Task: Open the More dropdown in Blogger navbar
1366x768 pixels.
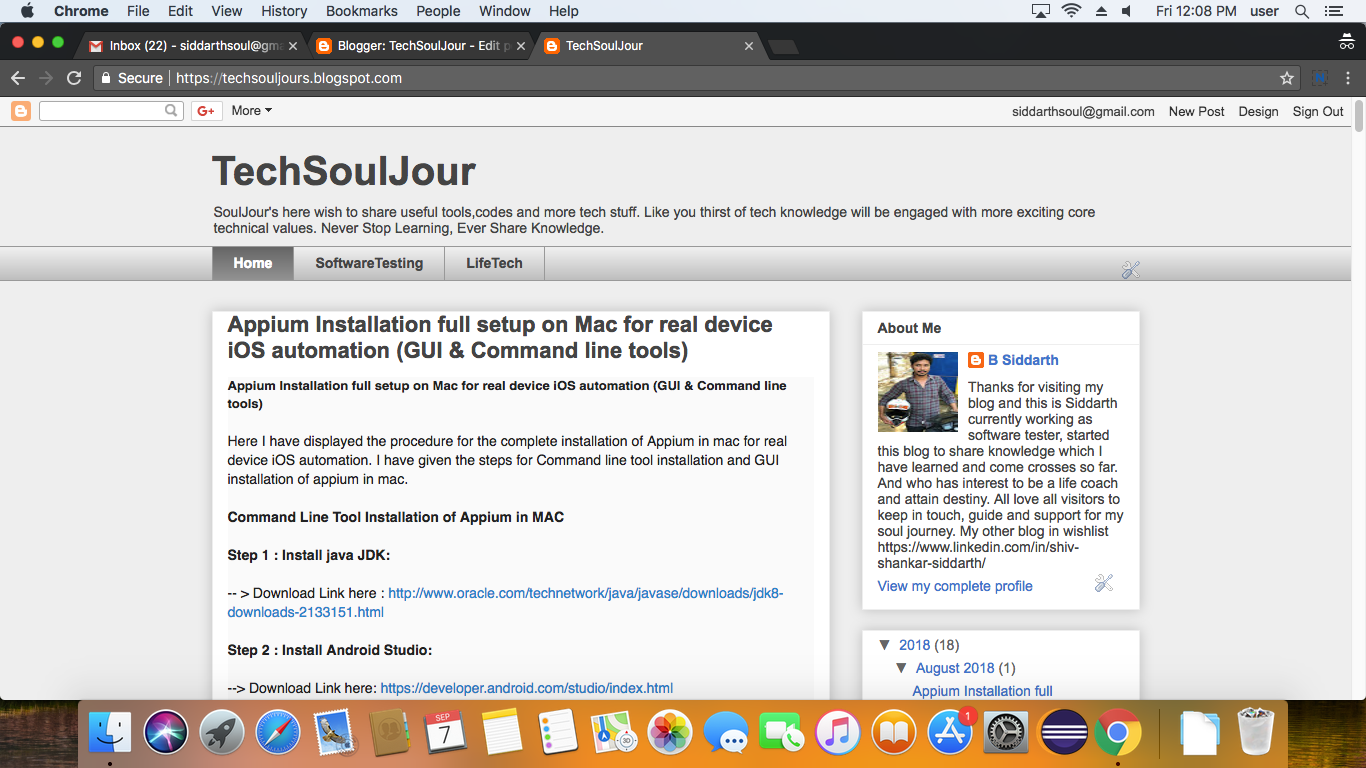Action: click(x=252, y=111)
